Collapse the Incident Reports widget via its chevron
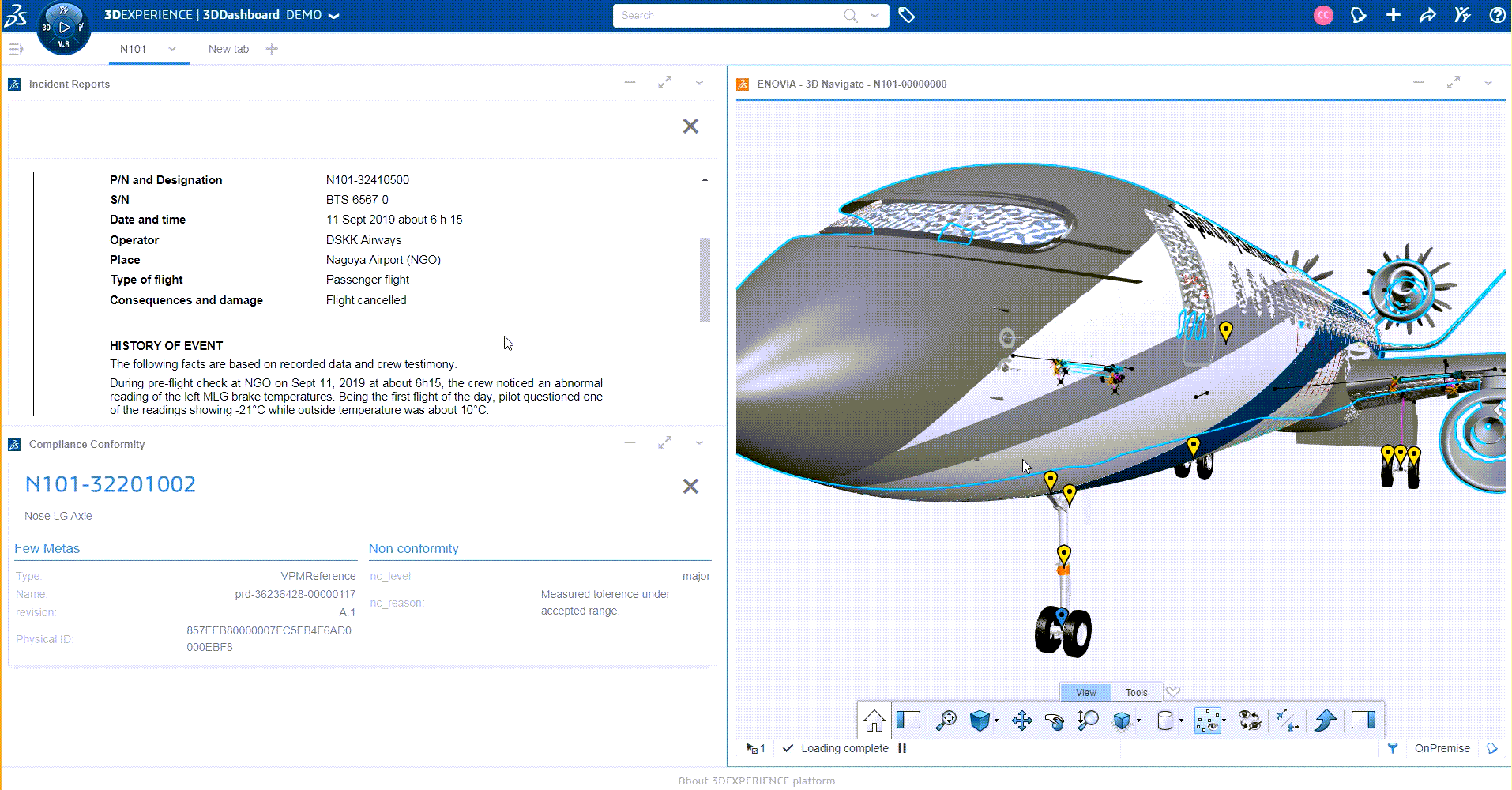 click(699, 83)
